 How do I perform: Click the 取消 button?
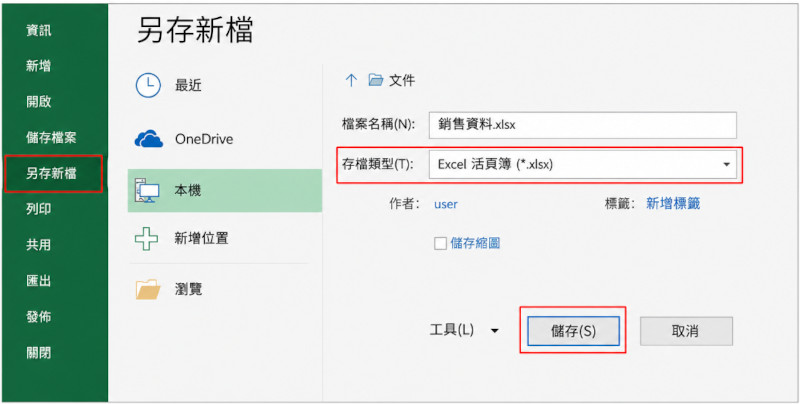[x=686, y=331]
